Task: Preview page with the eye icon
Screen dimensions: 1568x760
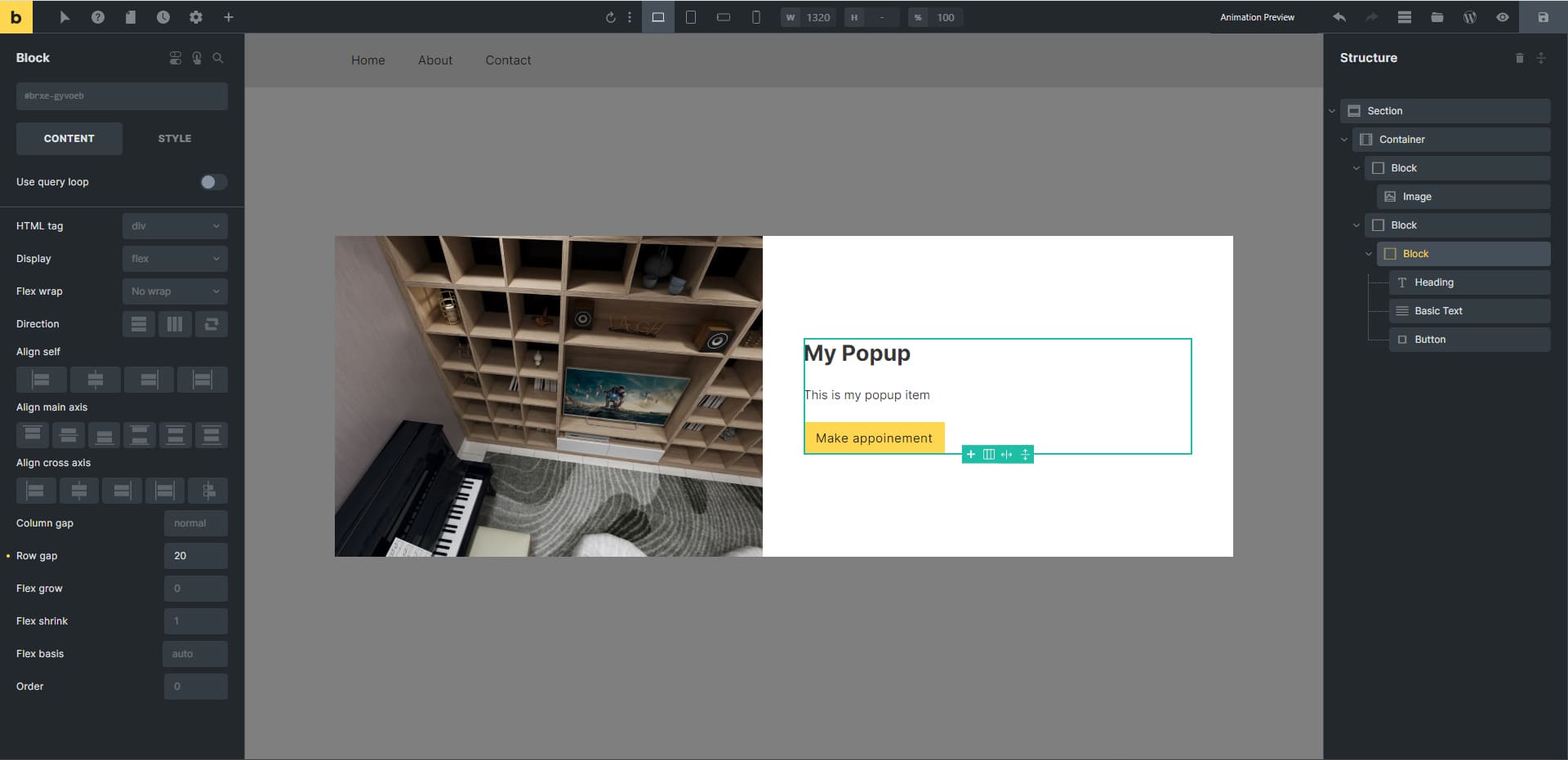Action: pyautogui.click(x=1503, y=17)
